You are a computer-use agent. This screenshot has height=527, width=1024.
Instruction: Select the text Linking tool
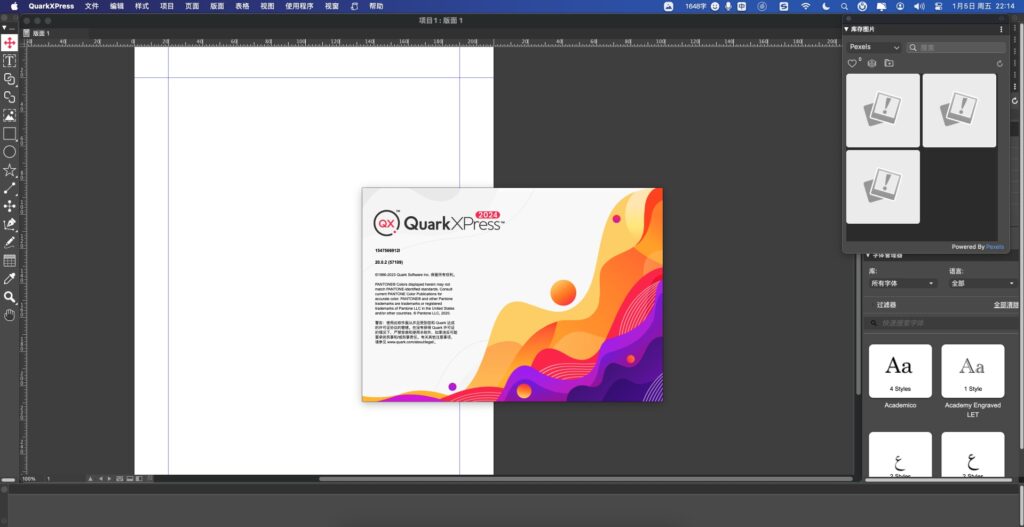tap(9, 79)
